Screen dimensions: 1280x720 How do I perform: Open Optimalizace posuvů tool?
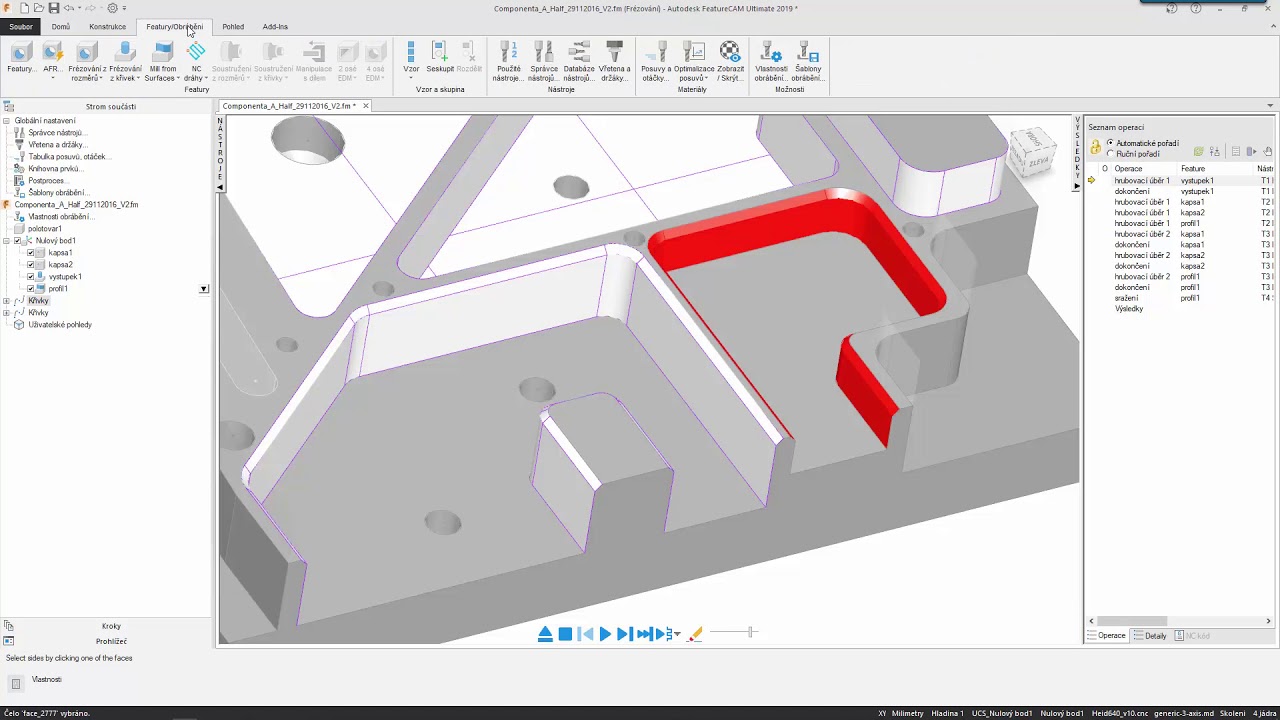[694, 60]
